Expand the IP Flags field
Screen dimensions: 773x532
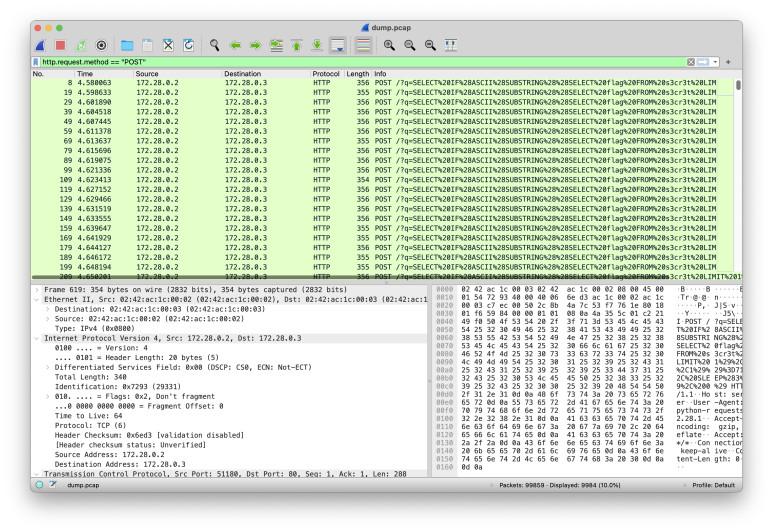[47, 397]
